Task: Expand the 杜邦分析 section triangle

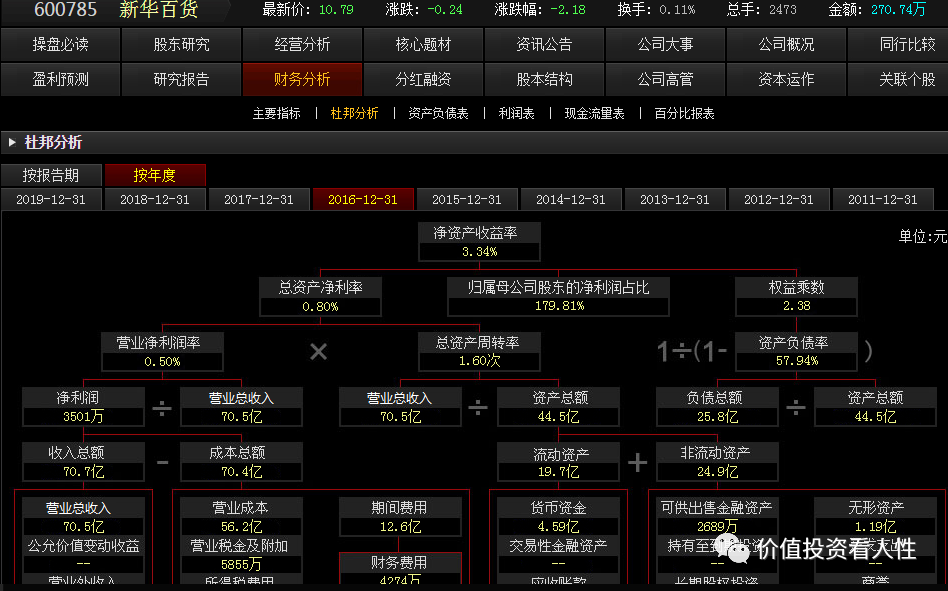Action: click(11, 143)
